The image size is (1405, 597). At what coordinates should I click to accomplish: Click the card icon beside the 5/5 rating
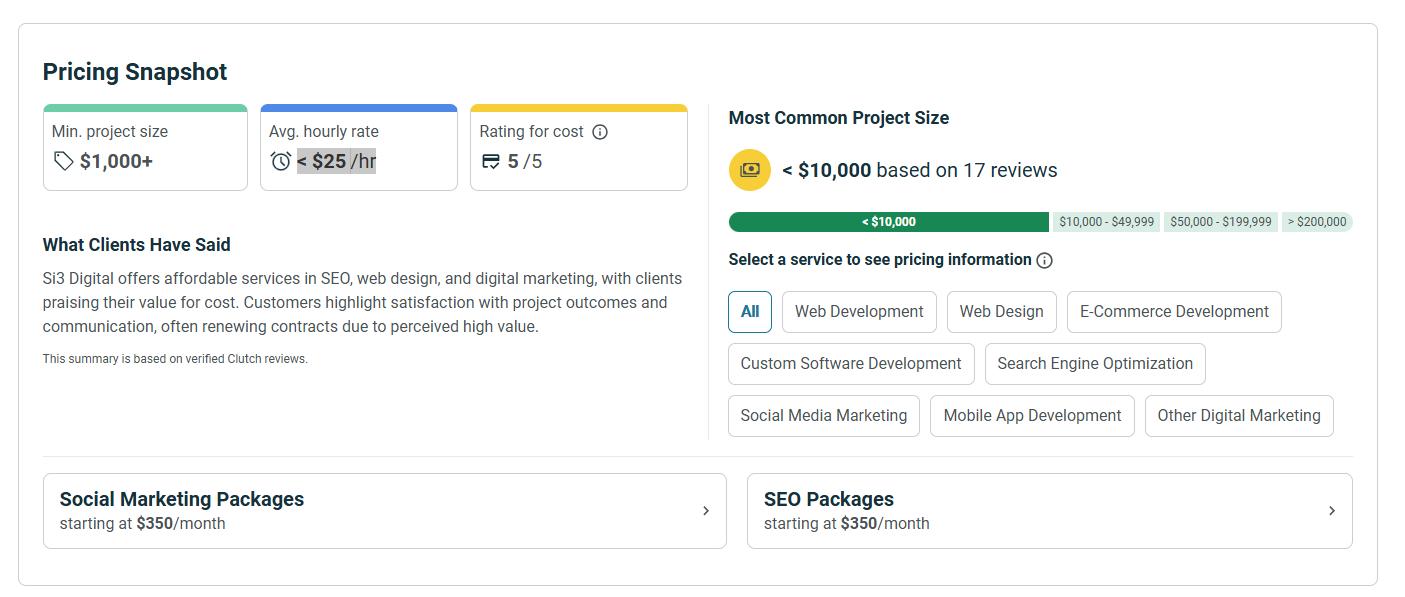pyautogui.click(x=491, y=161)
